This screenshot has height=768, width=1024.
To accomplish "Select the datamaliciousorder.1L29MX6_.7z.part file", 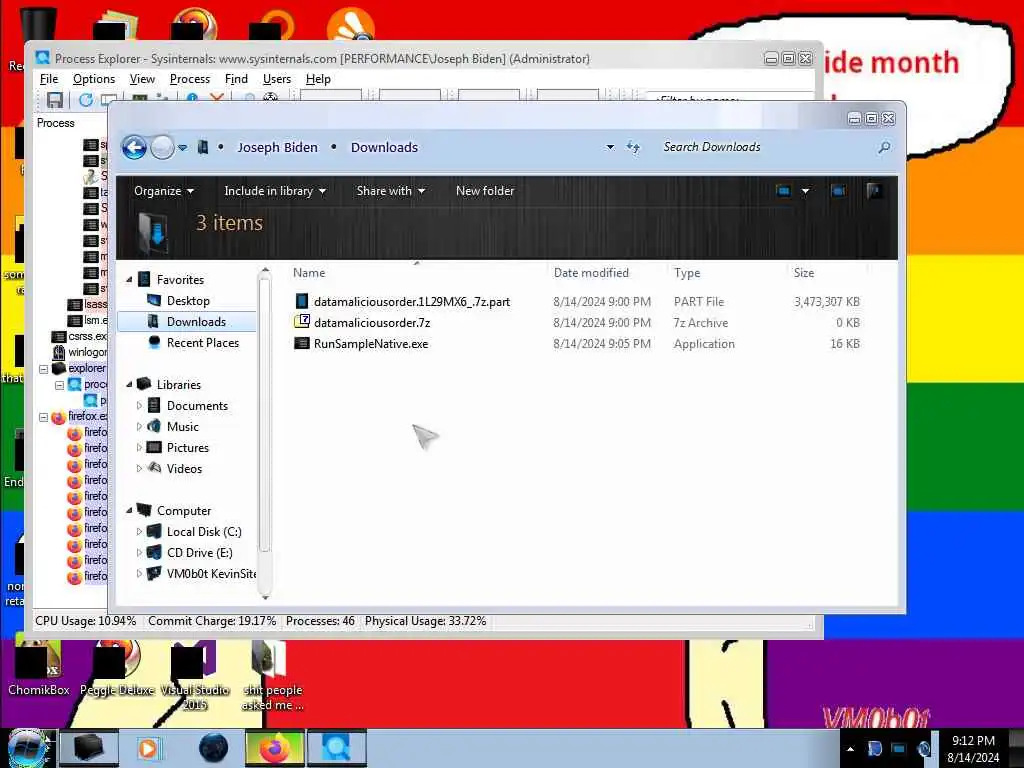I will coord(412,302).
